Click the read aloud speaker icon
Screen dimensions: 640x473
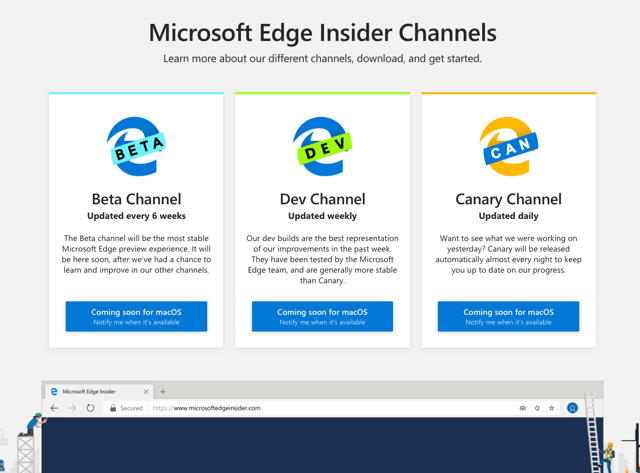[537, 408]
